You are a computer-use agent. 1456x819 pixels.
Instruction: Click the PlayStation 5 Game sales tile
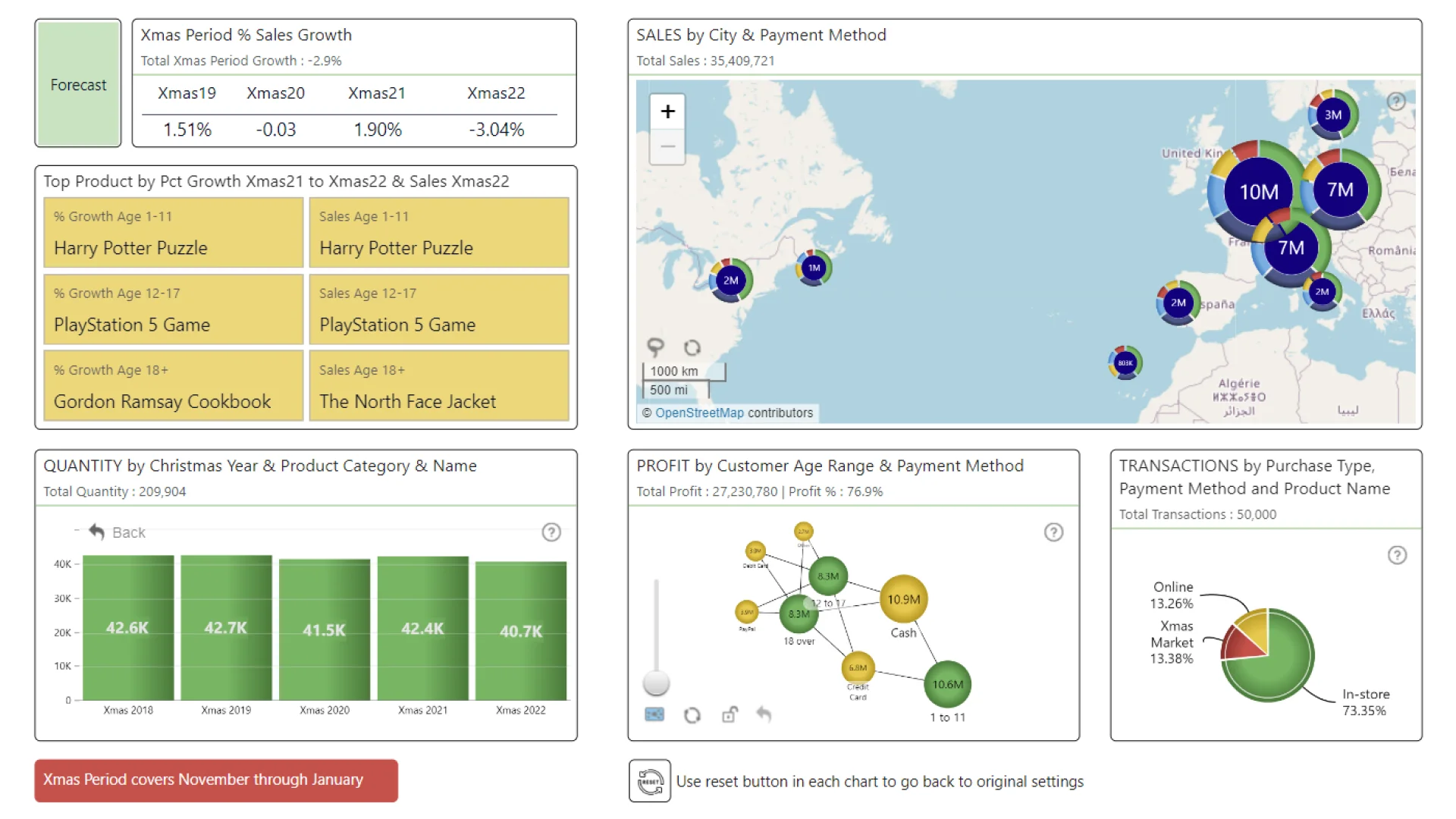[439, 309]
